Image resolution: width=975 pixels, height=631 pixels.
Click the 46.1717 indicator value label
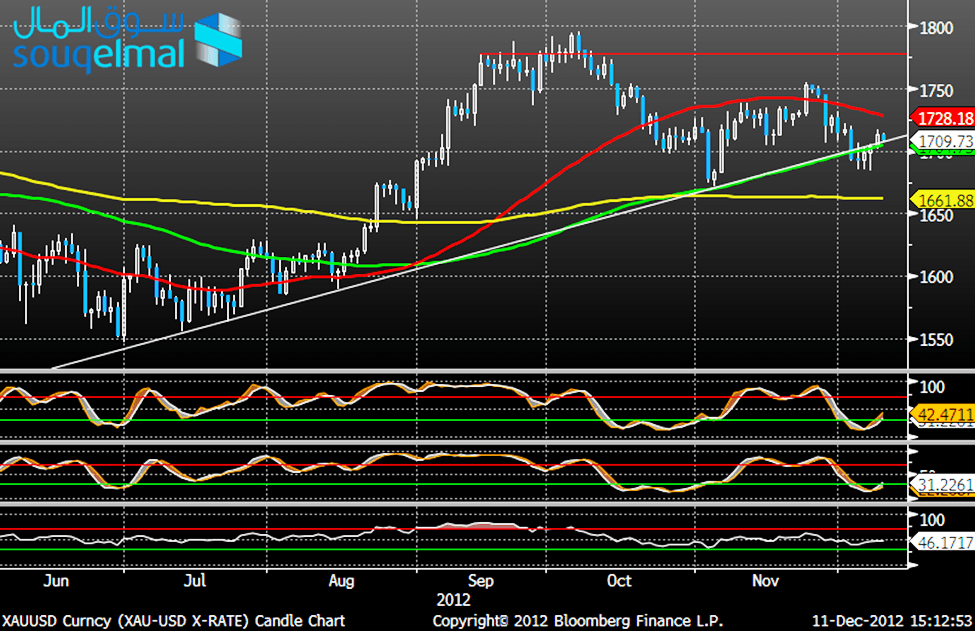943,543
